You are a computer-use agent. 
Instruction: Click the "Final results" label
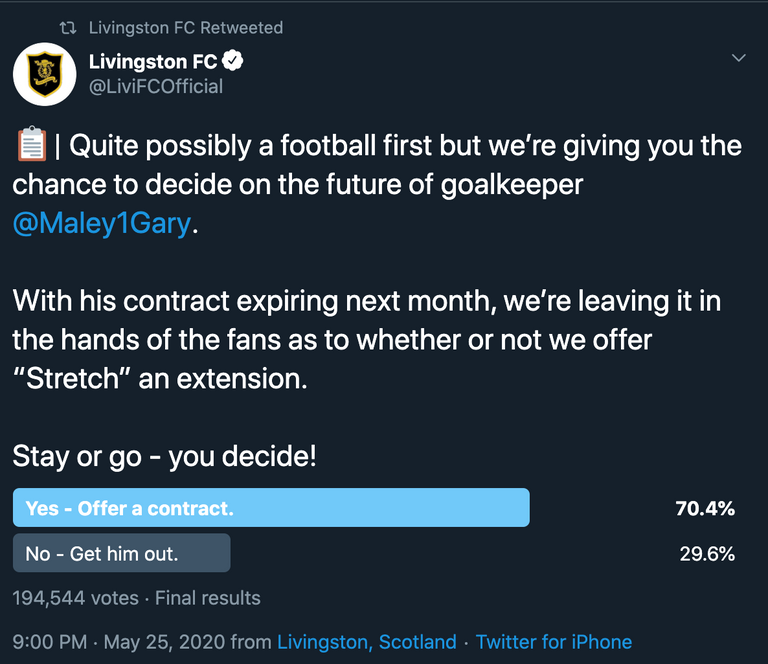point(208,598)
